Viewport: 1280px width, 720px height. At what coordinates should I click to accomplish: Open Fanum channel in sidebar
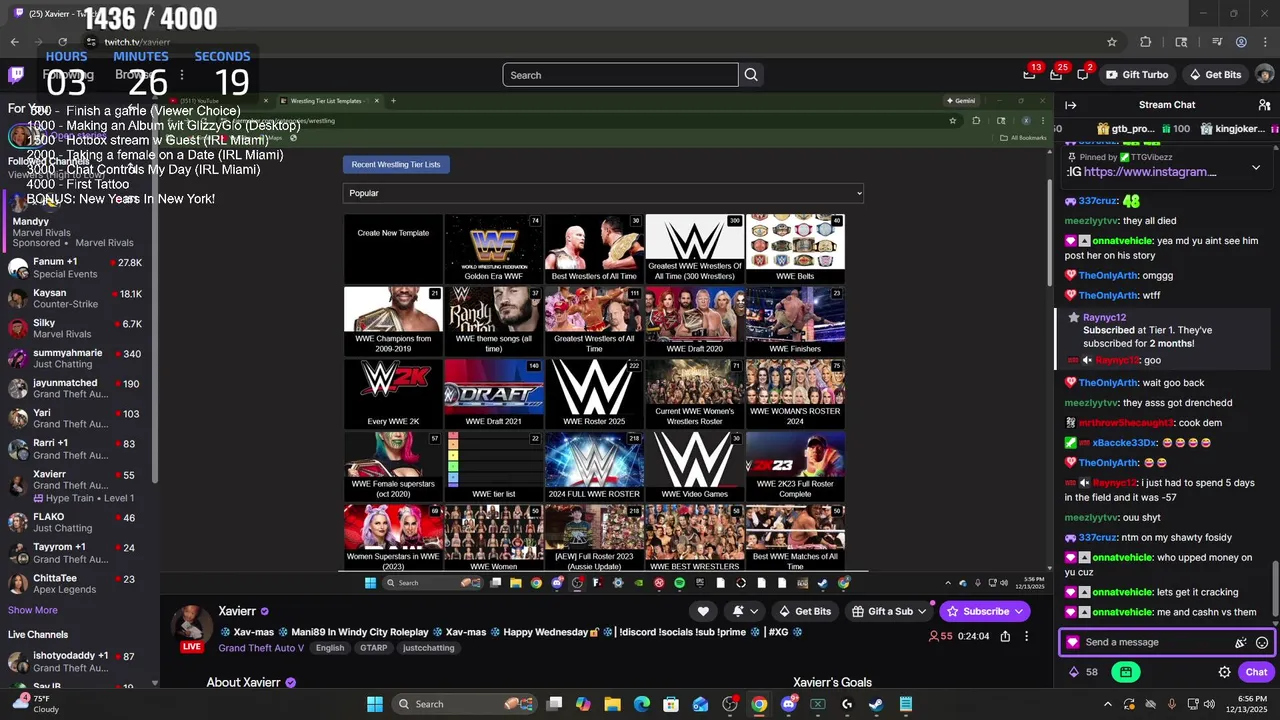coord(78,268)
